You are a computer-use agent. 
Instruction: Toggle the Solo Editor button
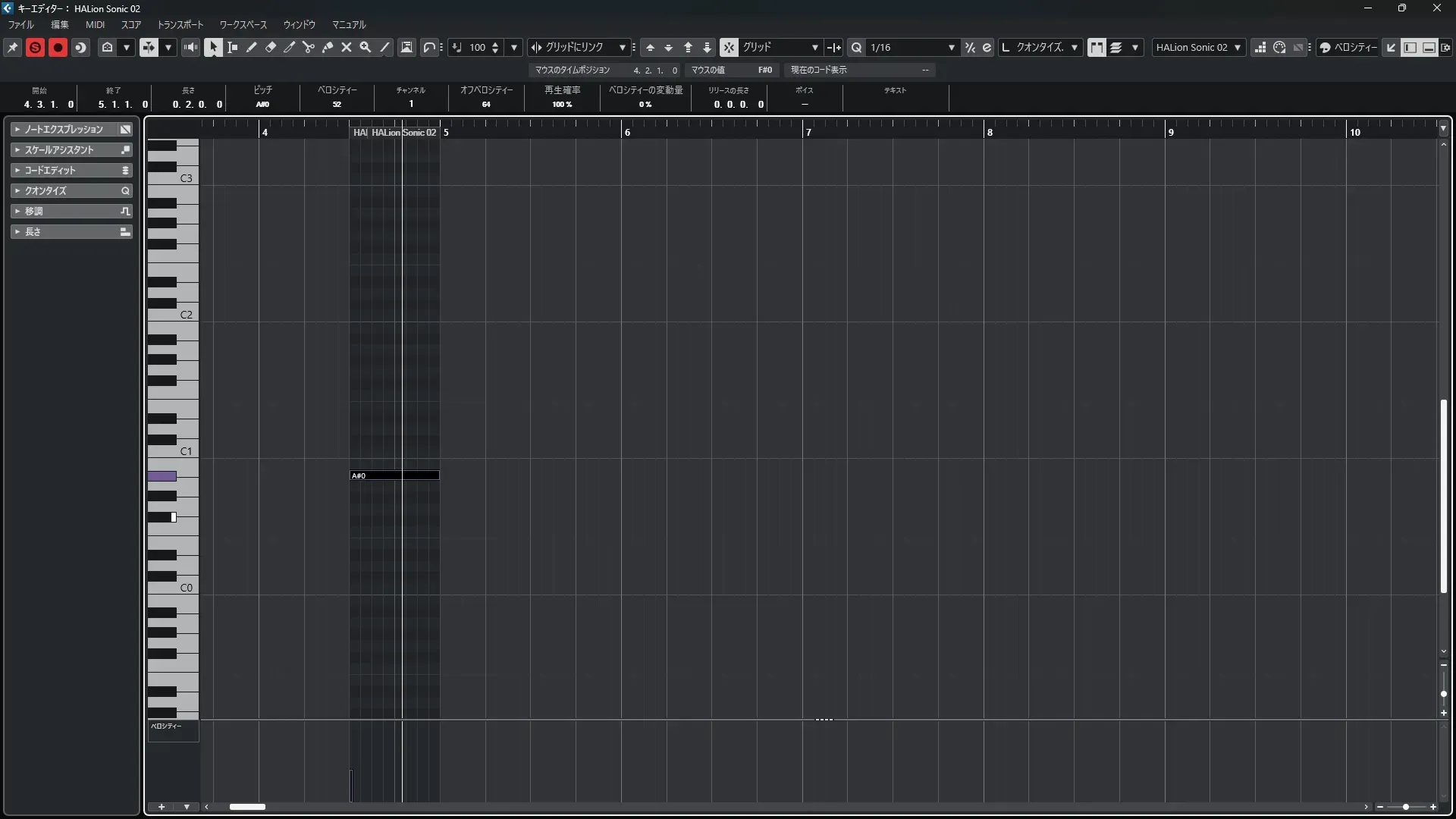click(35, 47)
